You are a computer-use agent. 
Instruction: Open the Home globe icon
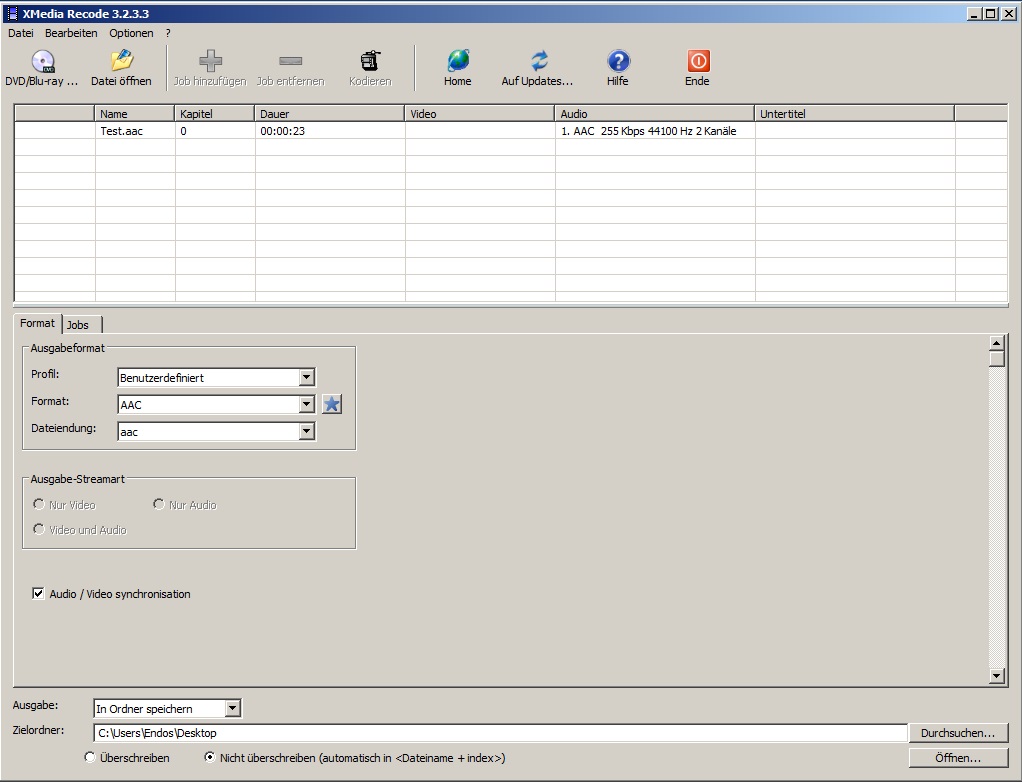click(x=458, y=61)
